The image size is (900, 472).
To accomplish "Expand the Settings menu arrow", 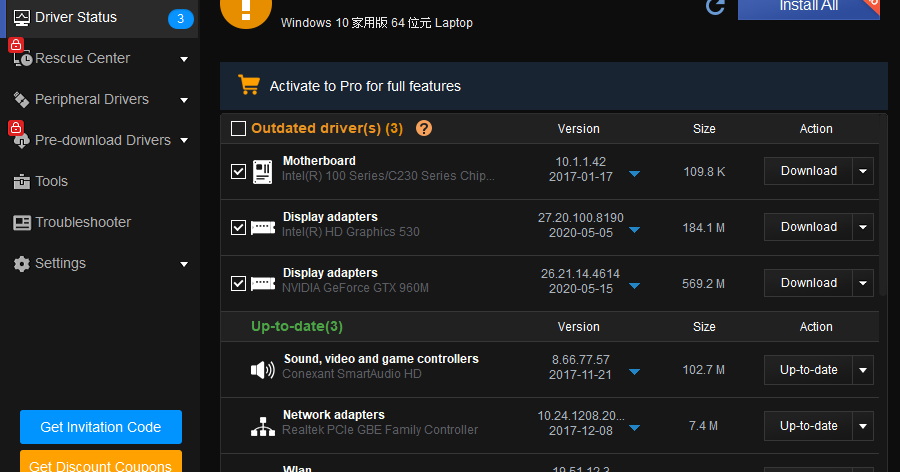I will point(184,264).
